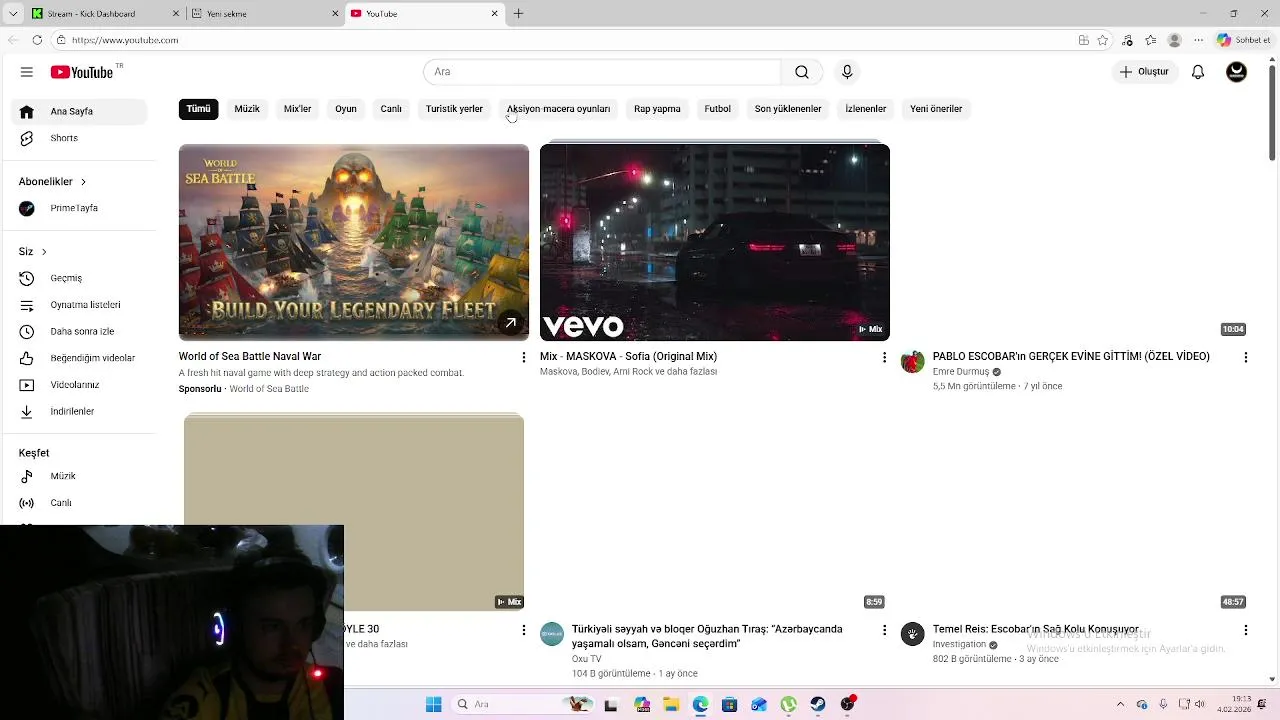
Task: Open PABLO ESCOBAR'ın GERÇEK EVİNE video title
Action: (x=1071, y=356)
